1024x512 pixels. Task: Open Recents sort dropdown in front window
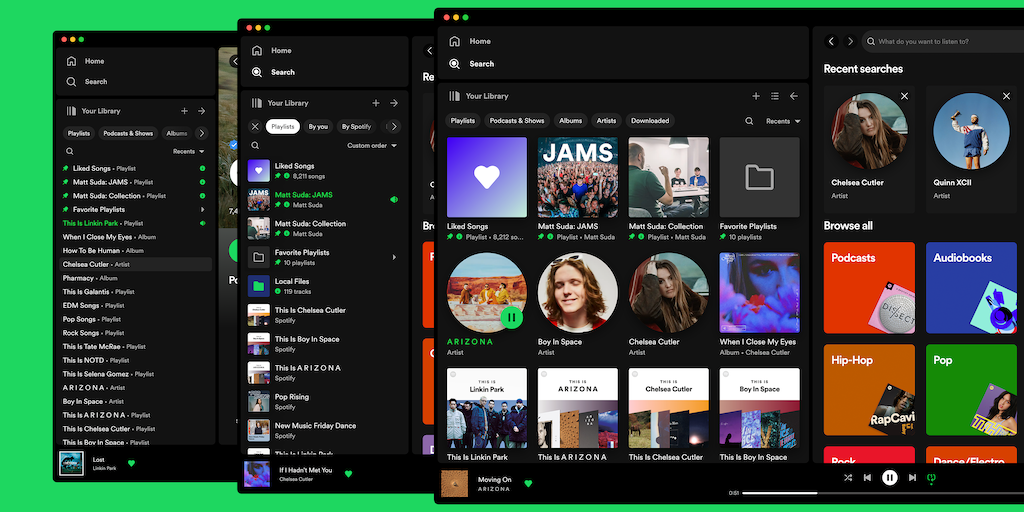[x=783, y=121]
